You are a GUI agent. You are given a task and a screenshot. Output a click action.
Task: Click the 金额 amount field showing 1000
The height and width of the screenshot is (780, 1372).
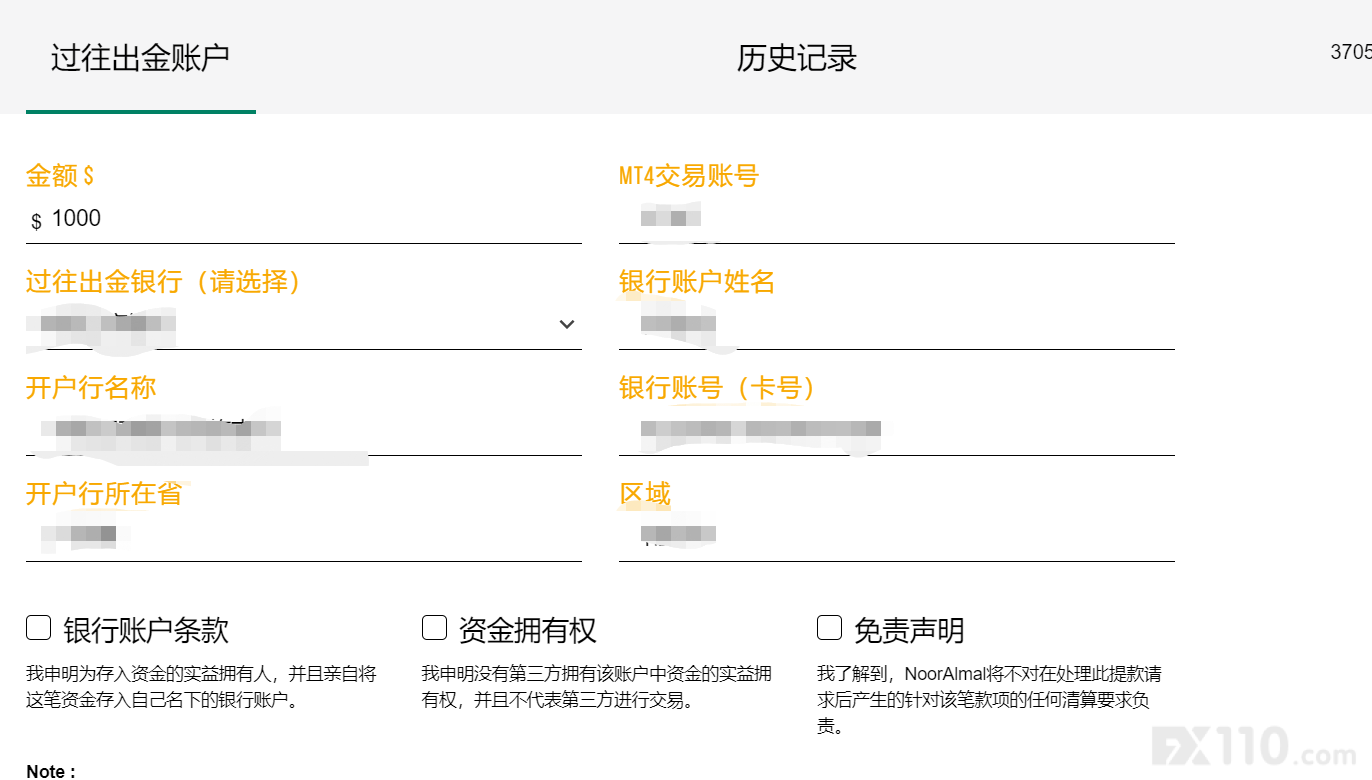click(304, 219)
